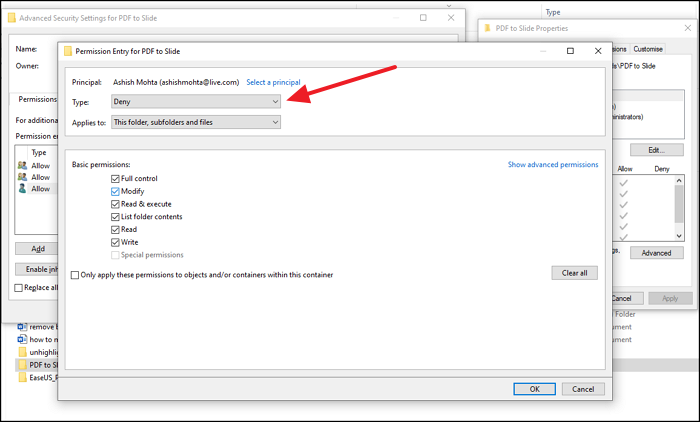Click folder icon in Advanced Security Settings title bar
Viewport: 700px width, 422px height.
(x=12, y=18)
